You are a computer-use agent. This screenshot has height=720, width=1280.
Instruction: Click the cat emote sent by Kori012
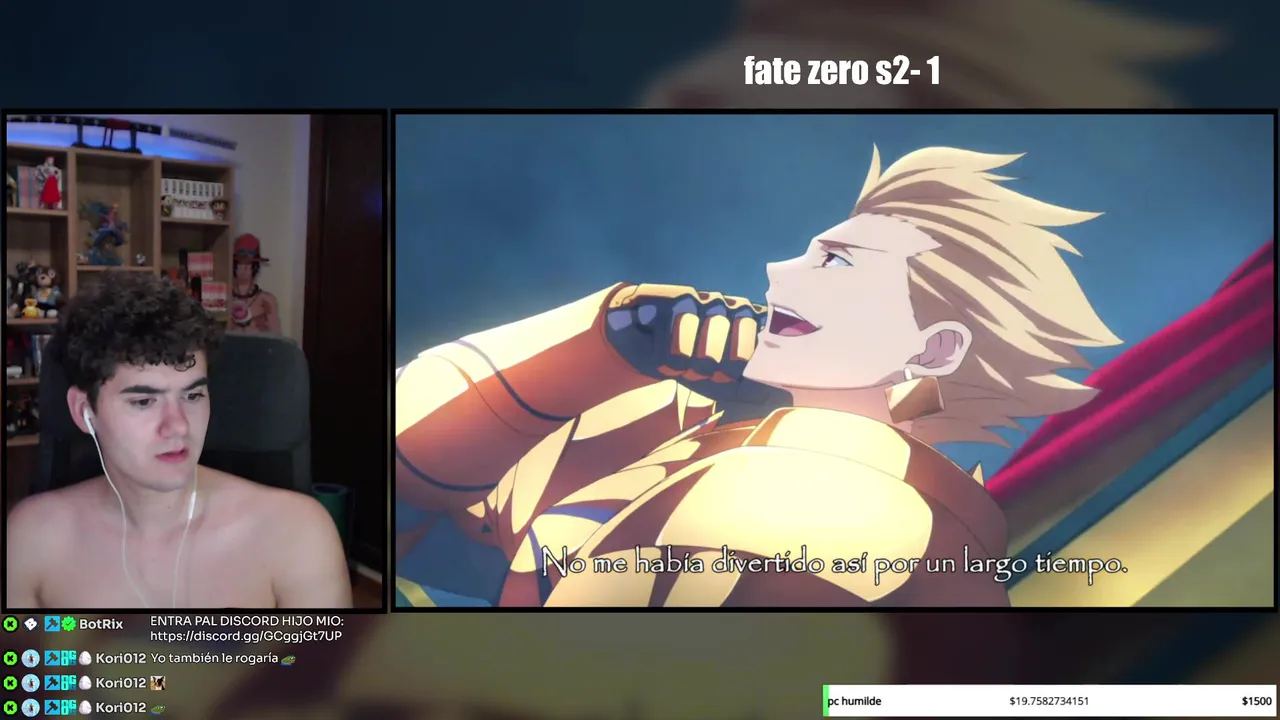(x=158, y=683)
